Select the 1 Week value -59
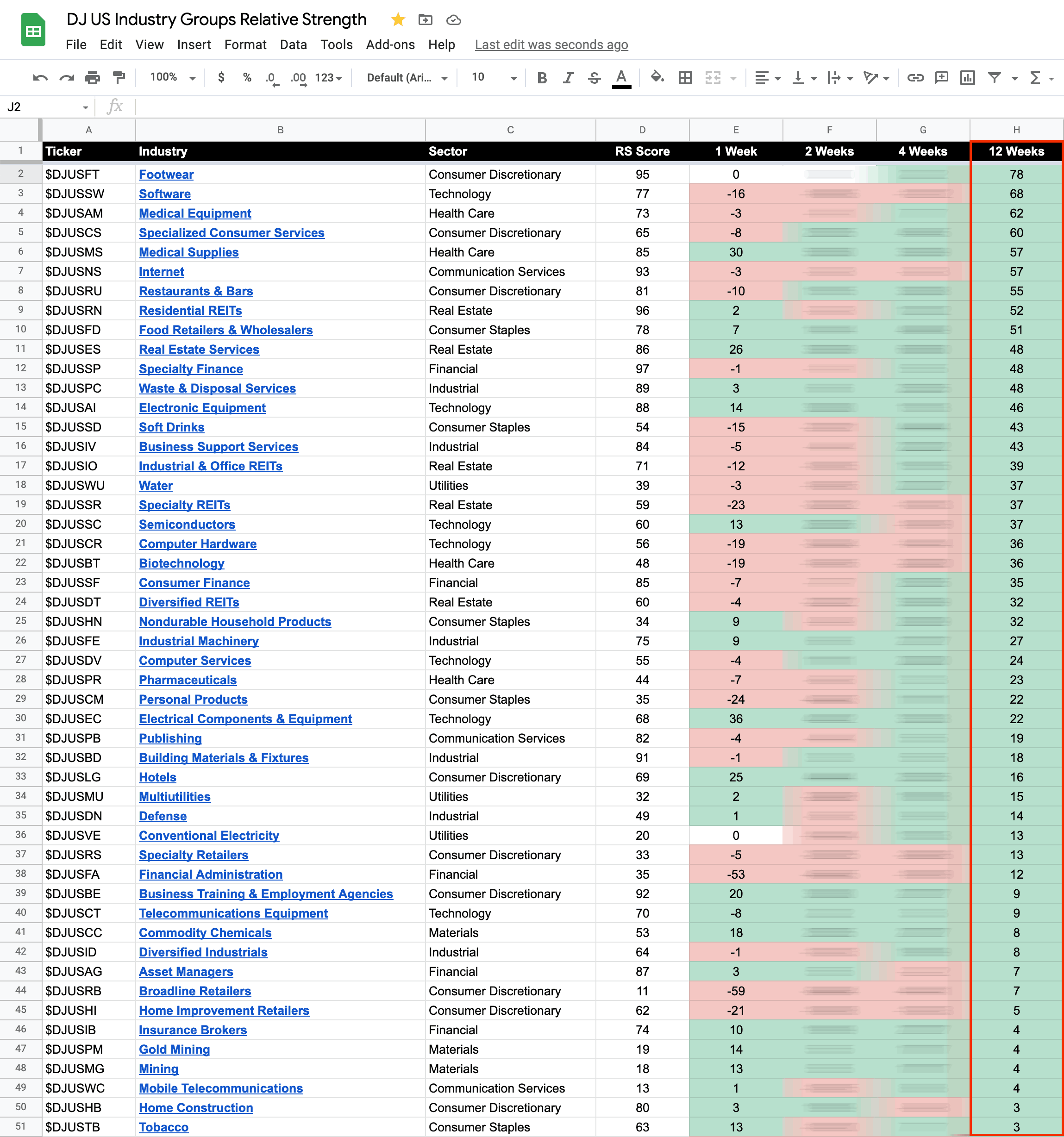The image size is (1064, 1137). pyautogui.click(x=736, y=991)
